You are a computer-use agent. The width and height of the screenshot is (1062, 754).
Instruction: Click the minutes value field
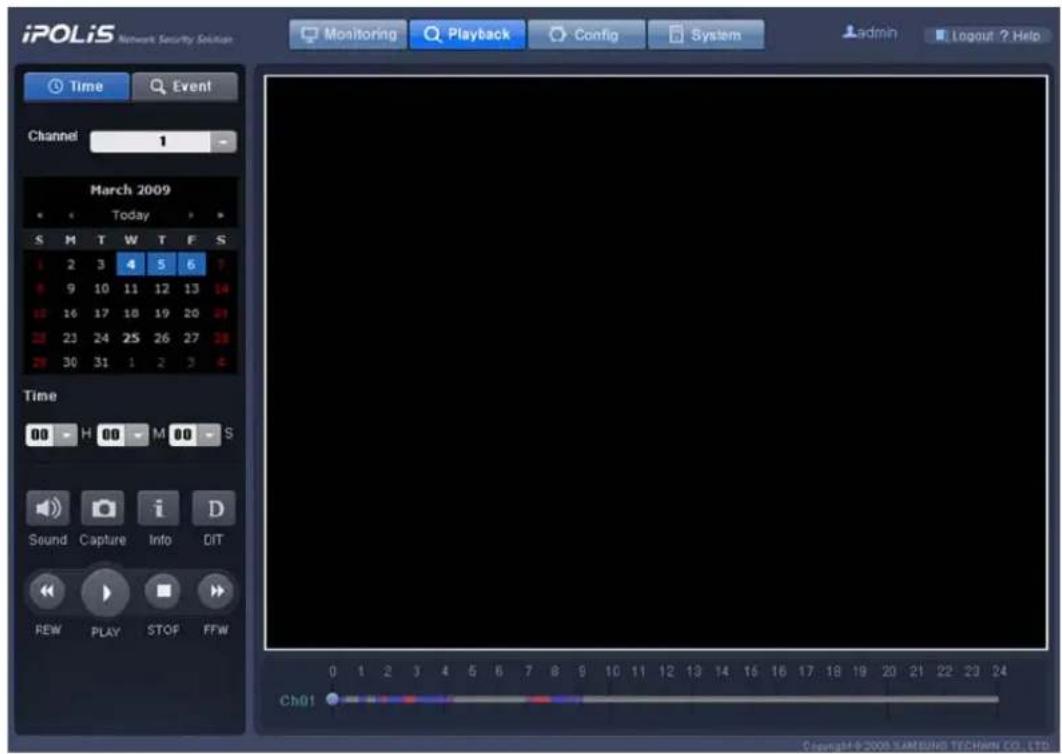click(x=112, y=435)
